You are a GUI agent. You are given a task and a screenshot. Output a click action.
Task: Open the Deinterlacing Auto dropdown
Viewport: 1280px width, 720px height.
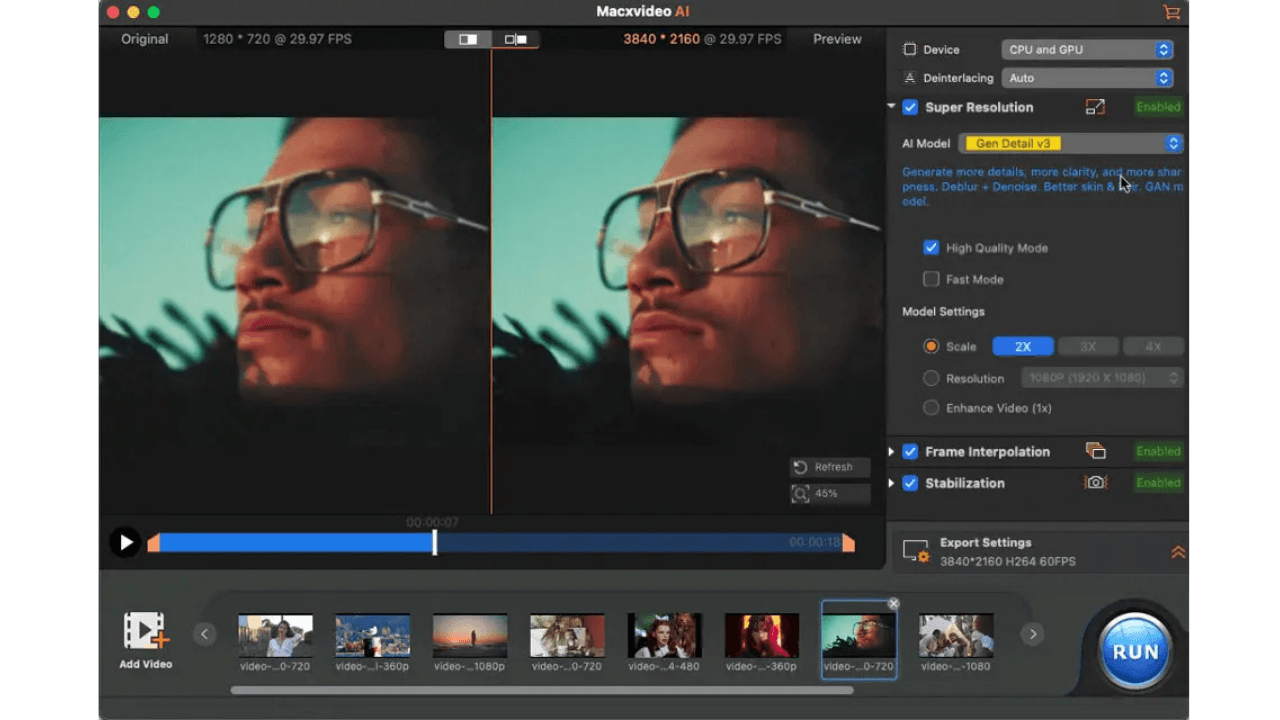click(x=1087, y=77)
